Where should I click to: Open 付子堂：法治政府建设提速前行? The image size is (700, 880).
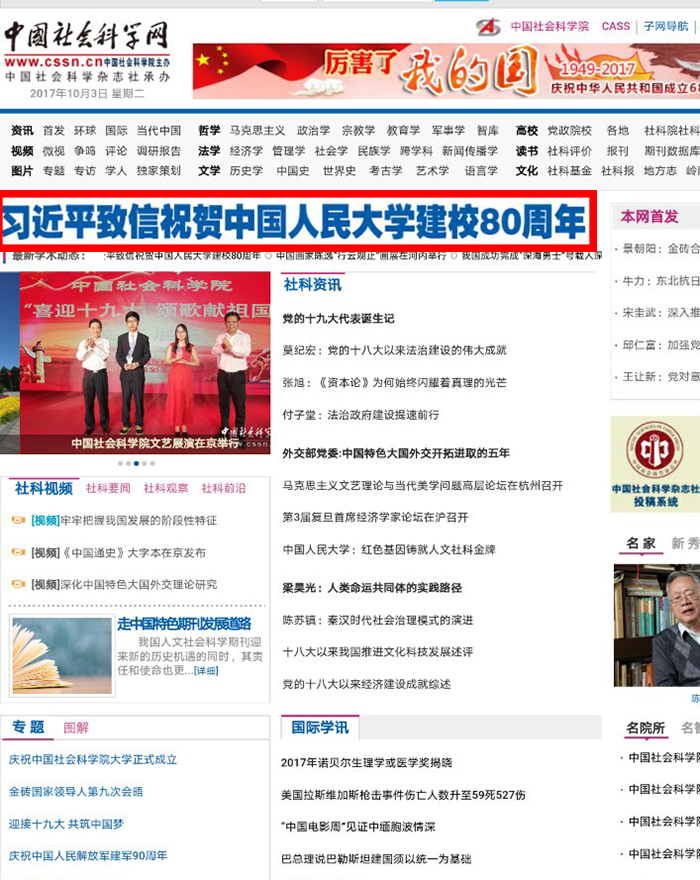coord(361,415)
